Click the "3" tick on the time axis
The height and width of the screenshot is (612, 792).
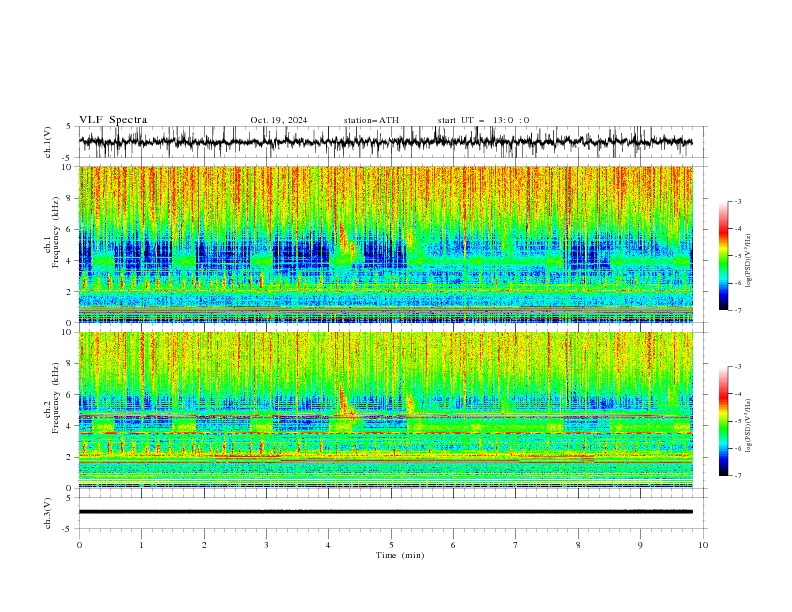[266, 545]
